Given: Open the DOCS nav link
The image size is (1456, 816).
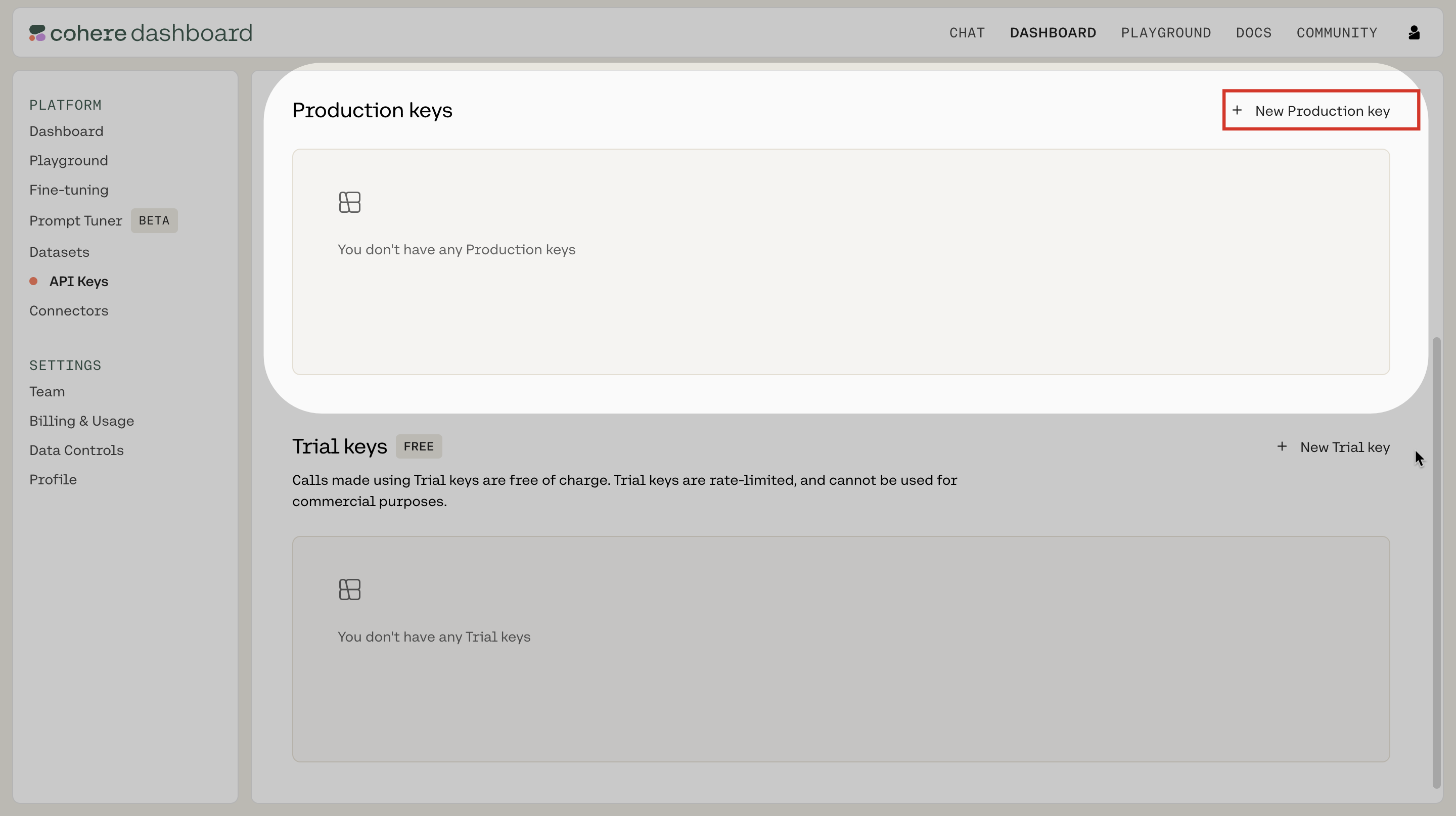Looking at the screenshot, I should pyautogui.click(x=1253, y=33).
